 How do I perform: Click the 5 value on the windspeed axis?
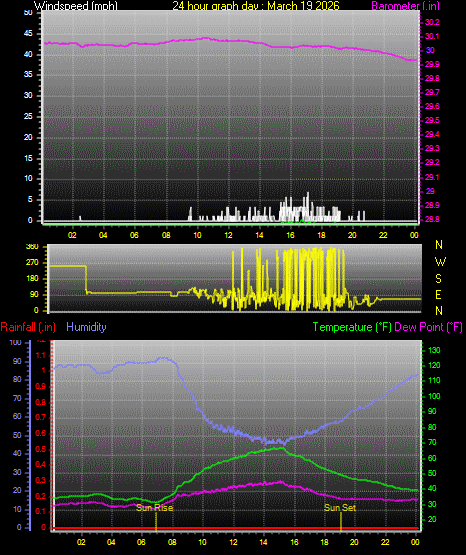pyautogui.click(x=30, y=200)
